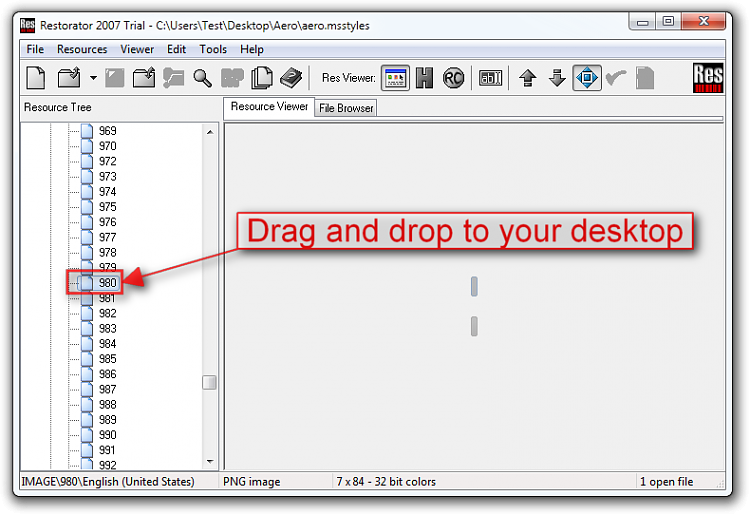The height and width of the screenshot is (515, 750).
Task: Select resource 980 in the tree
Action: tap(108, 283)
